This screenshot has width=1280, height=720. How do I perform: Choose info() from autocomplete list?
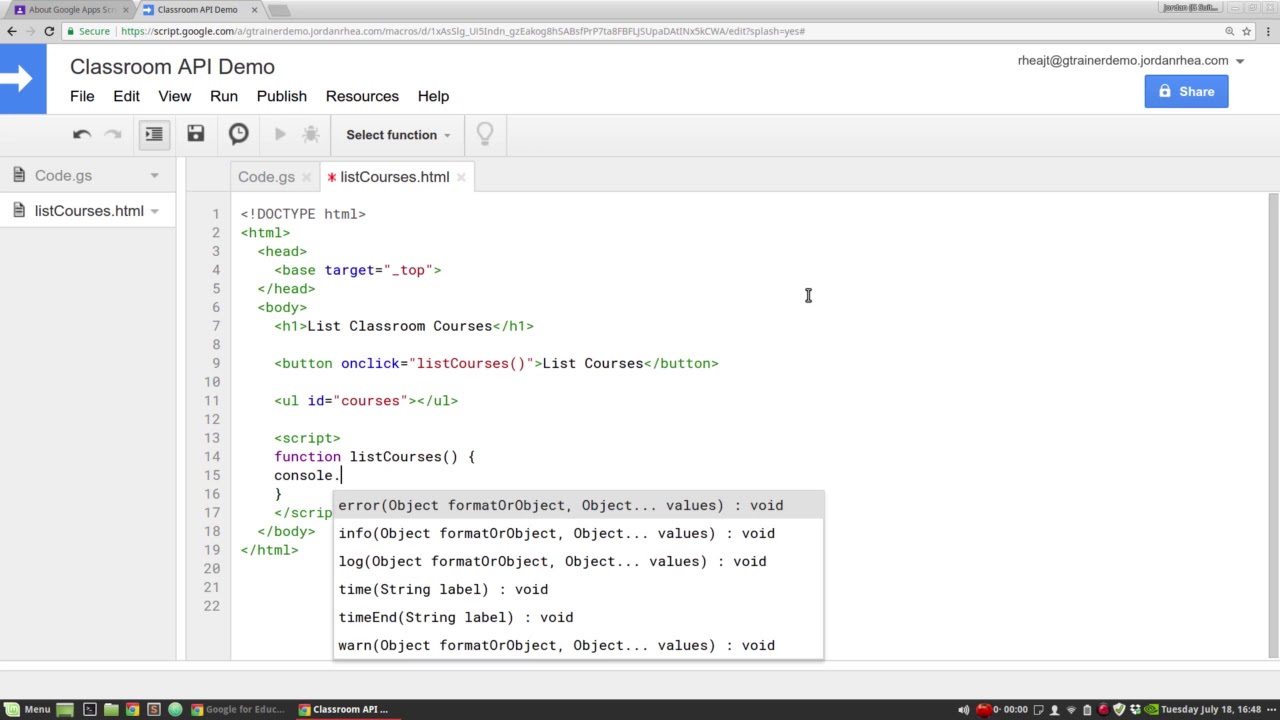(x=578, y=533)
